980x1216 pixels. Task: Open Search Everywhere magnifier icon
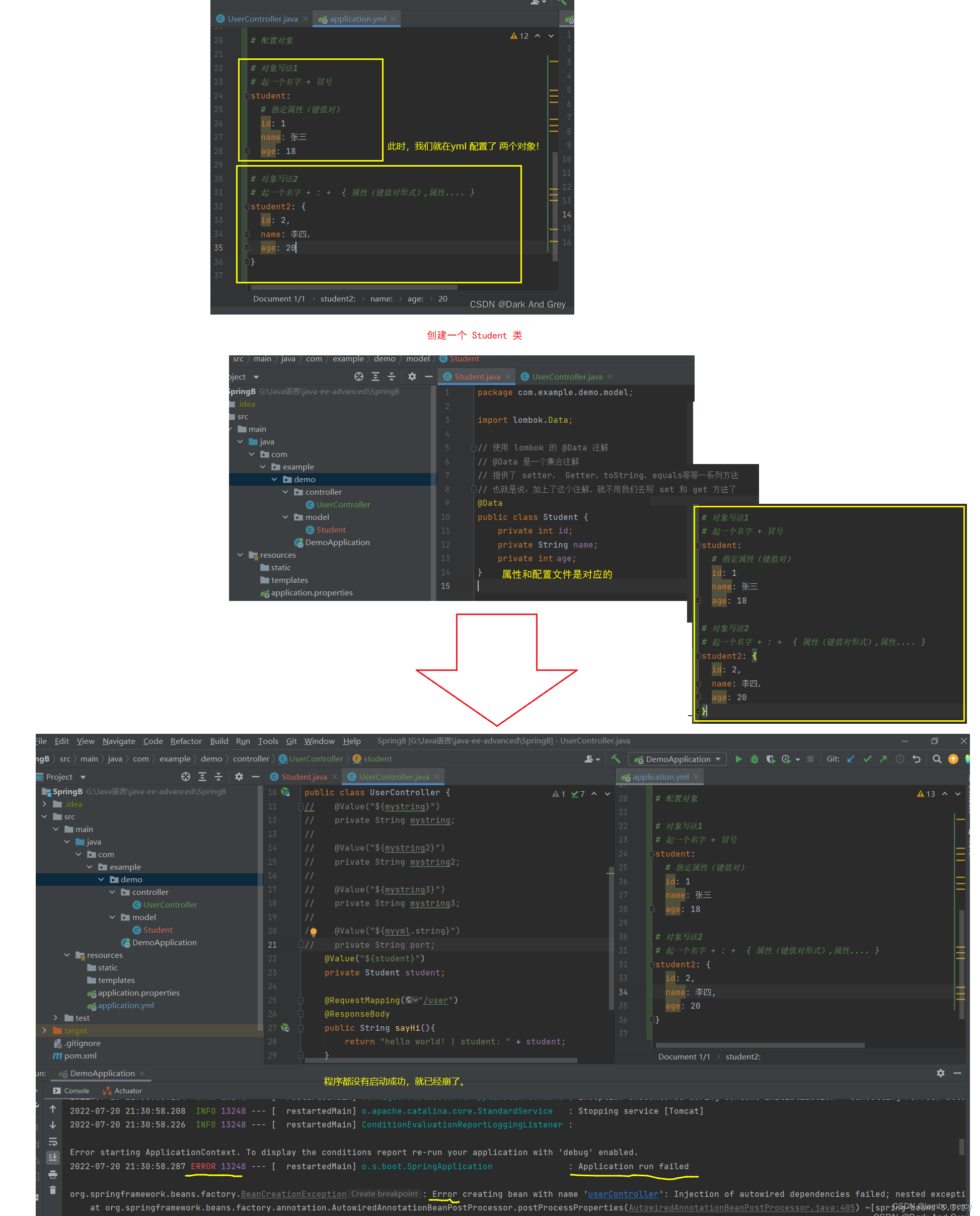tap(937, 759)
